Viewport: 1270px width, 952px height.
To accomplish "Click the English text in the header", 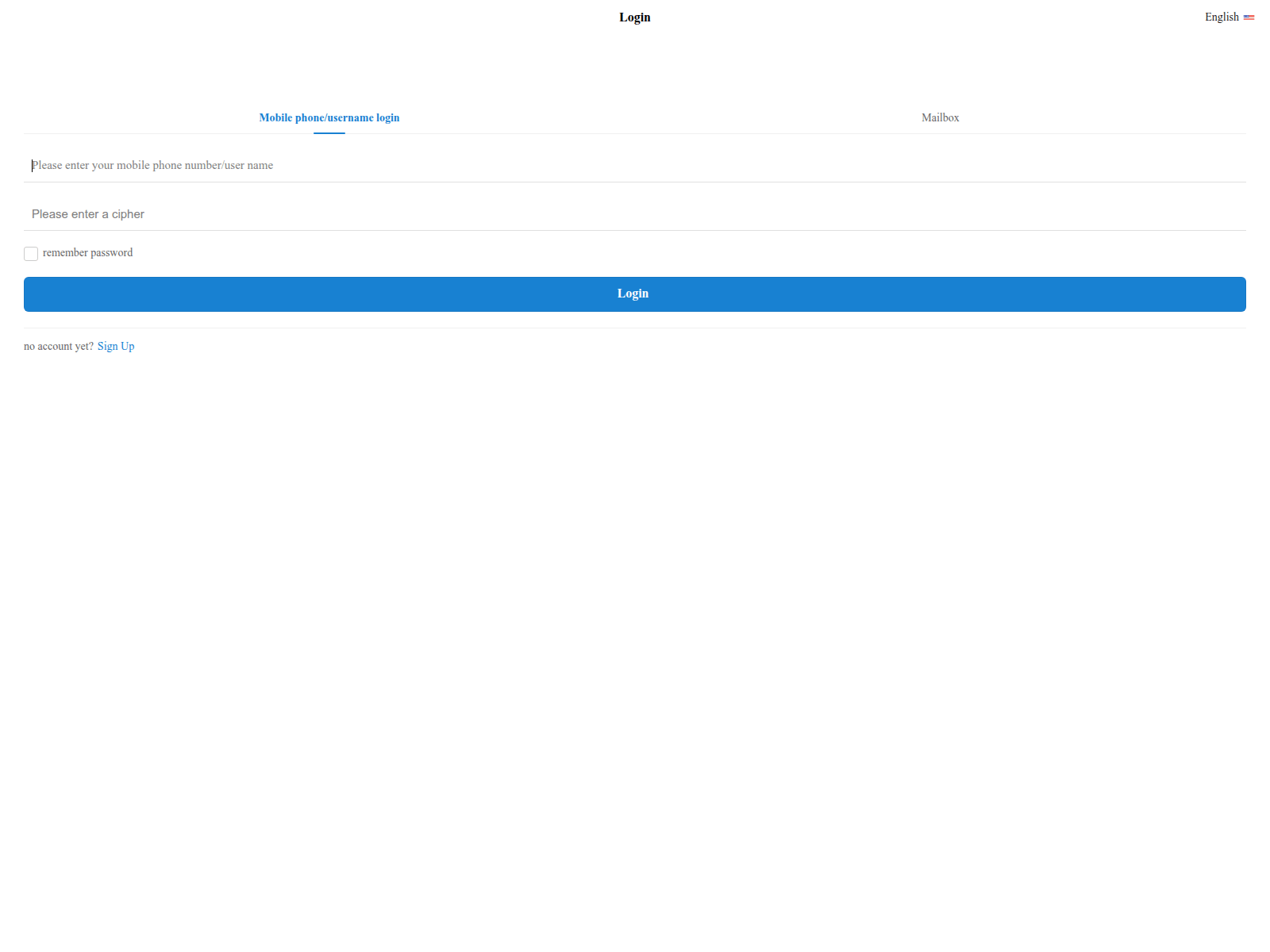I will pos(1222,17).
